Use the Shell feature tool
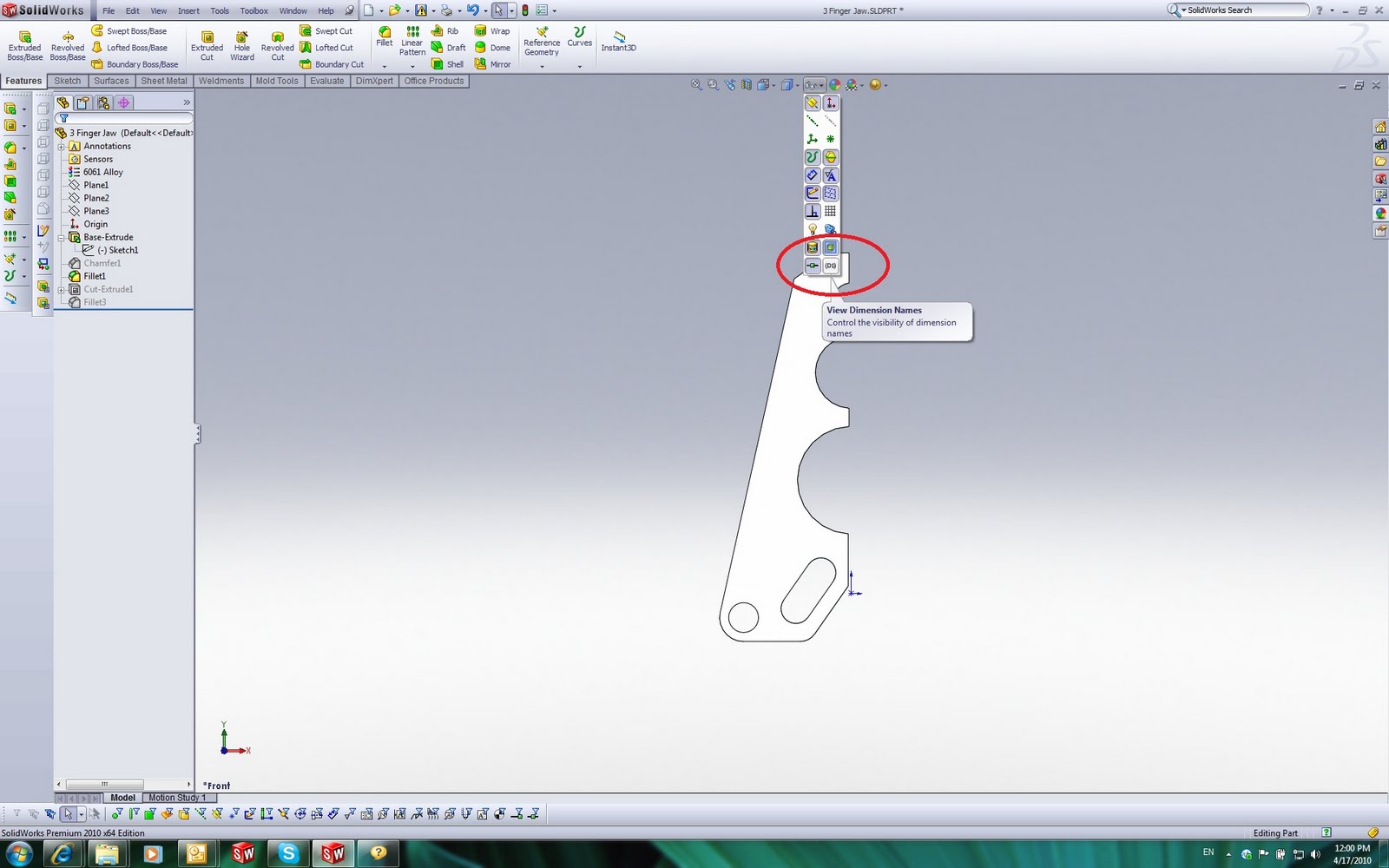 [448, 64]
